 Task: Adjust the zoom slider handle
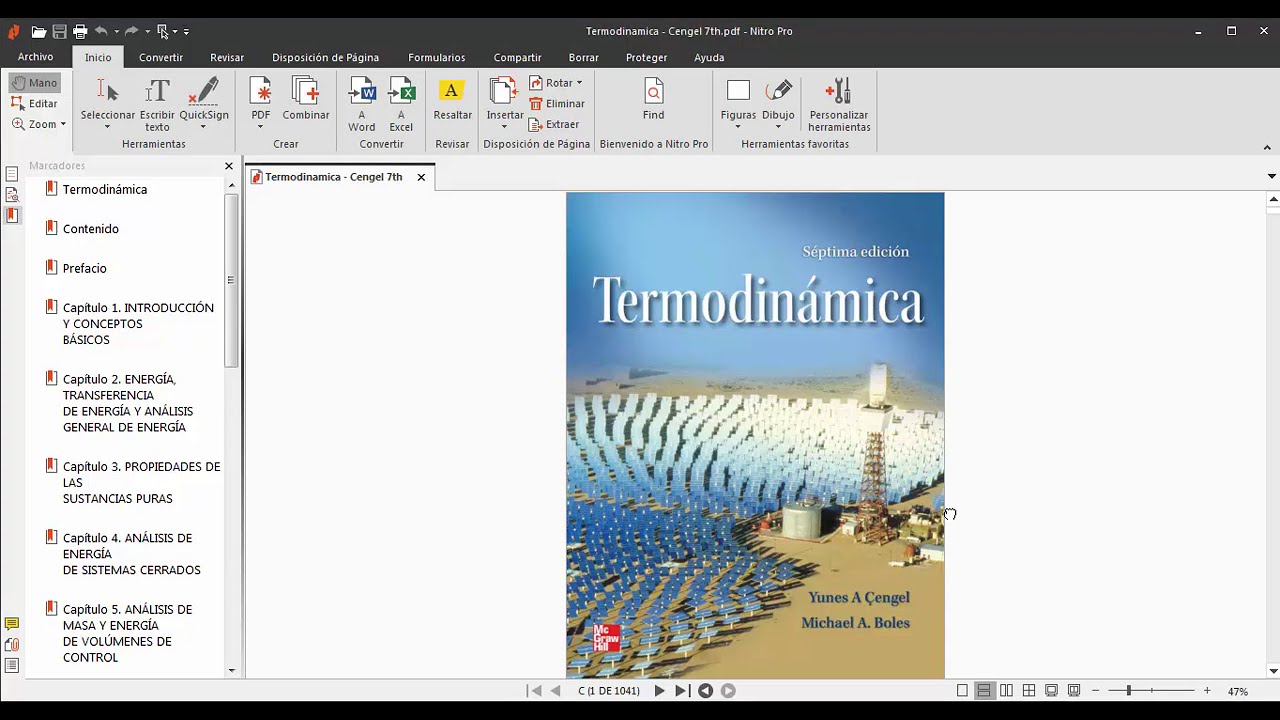click(1128, 691)
